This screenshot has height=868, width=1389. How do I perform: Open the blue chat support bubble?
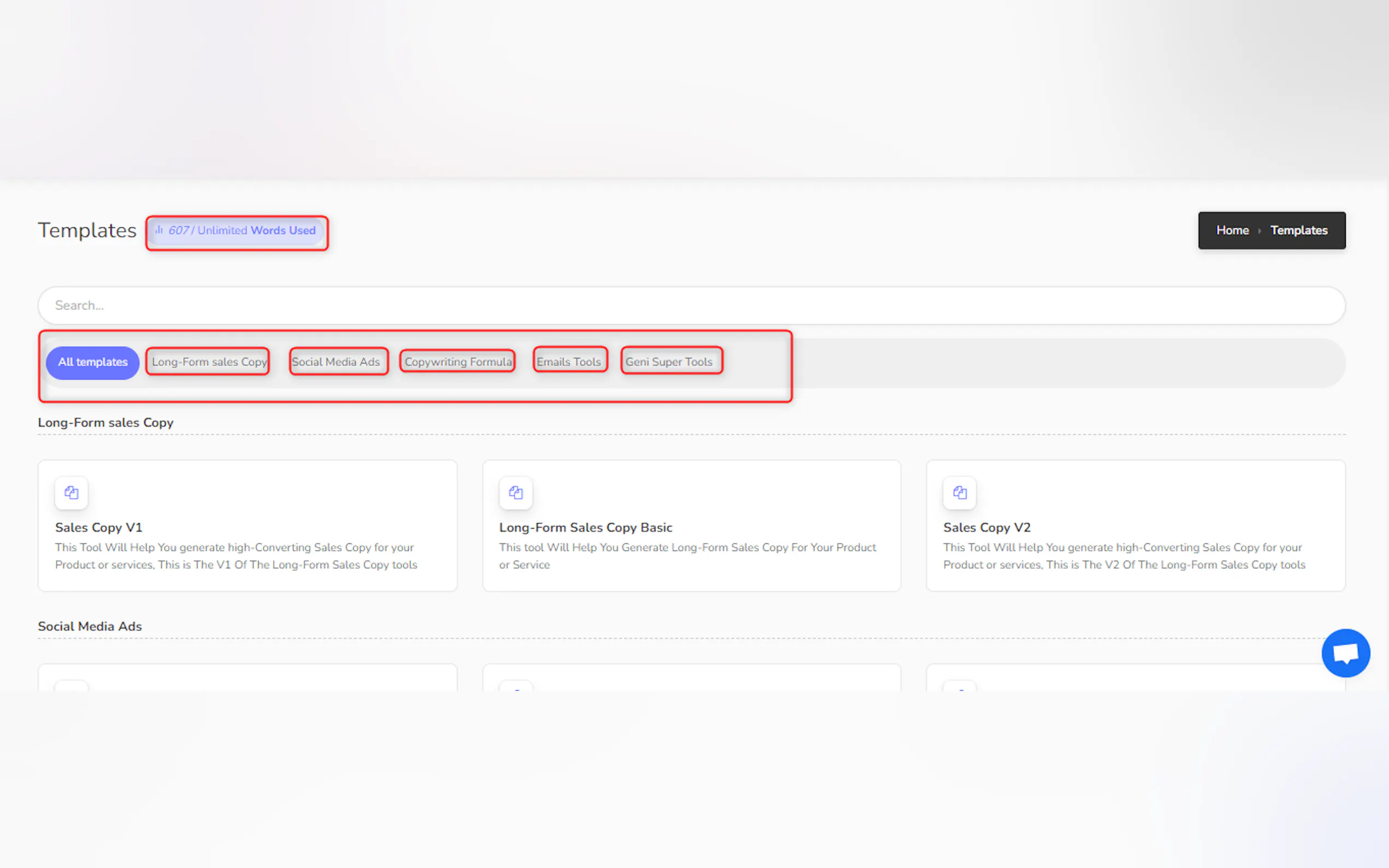[x=1345, y=653]
